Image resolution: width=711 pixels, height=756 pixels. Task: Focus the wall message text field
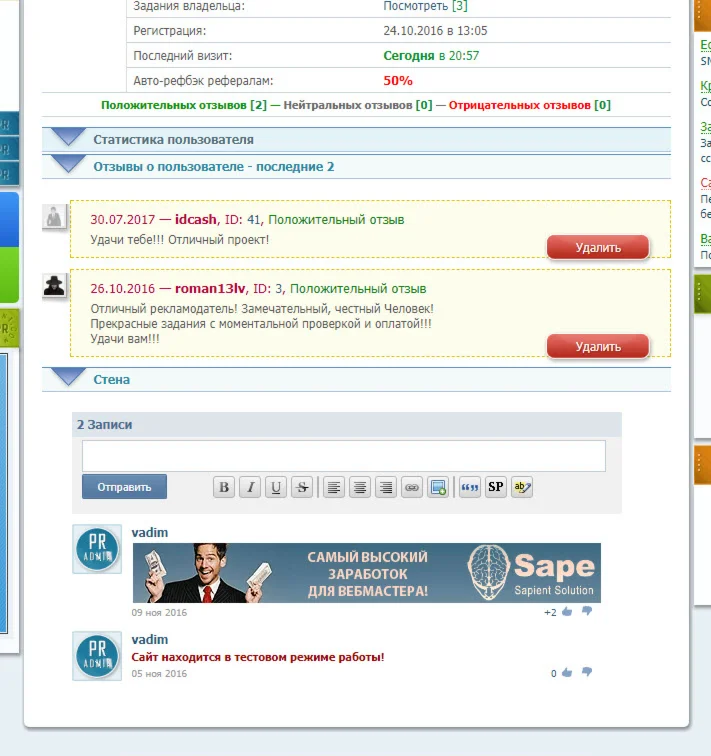(344, 456)
